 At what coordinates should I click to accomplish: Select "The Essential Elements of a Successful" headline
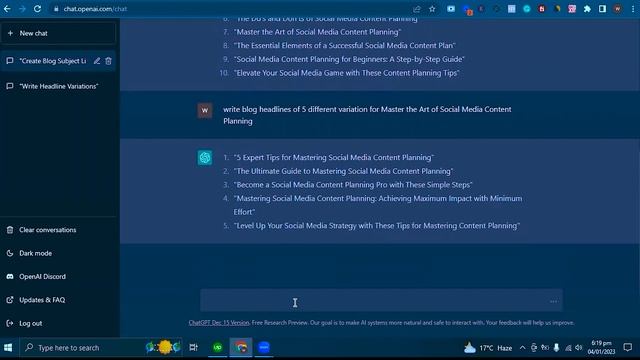tap(344, 45)
